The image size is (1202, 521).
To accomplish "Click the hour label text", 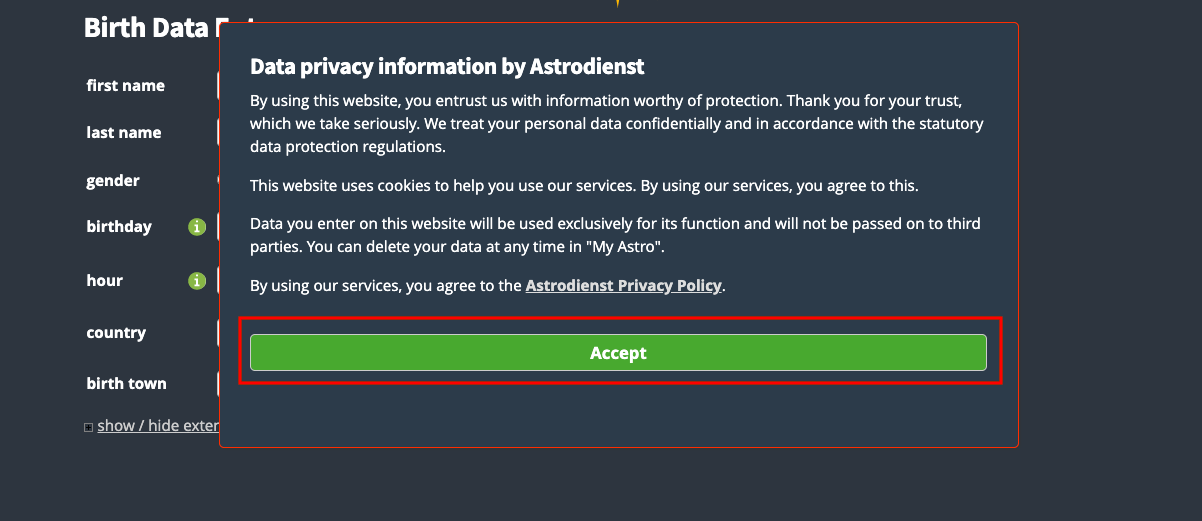I will (104, 281).
